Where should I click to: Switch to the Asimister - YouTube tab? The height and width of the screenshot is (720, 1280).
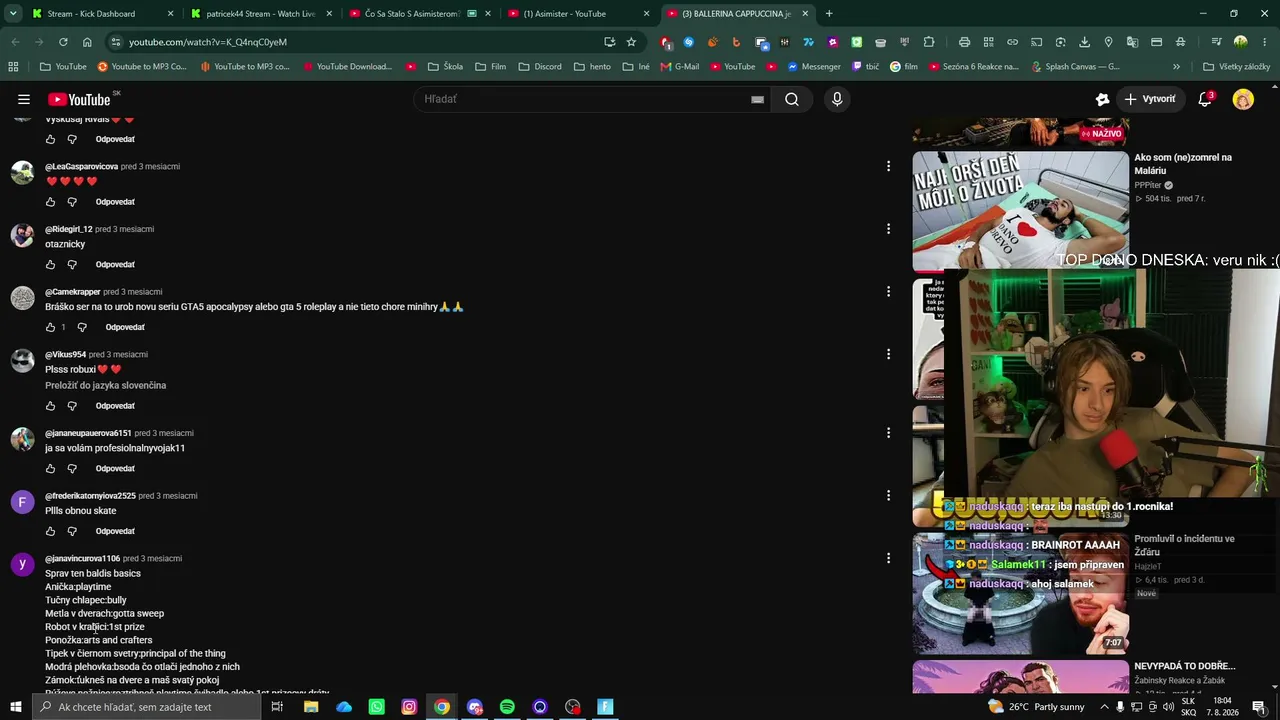(x=576, y=14)
